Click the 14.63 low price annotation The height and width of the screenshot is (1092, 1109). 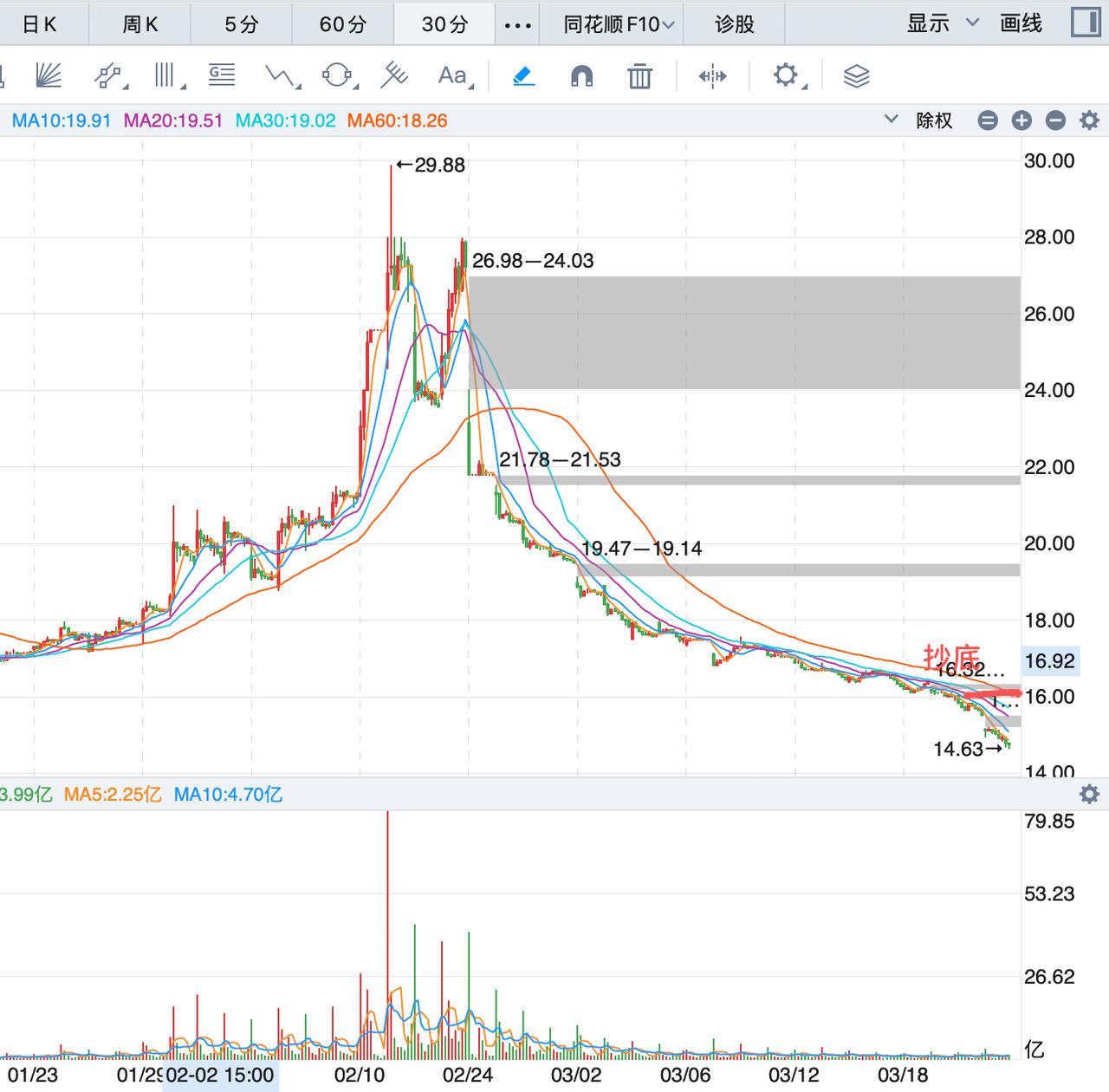(967, 748)
